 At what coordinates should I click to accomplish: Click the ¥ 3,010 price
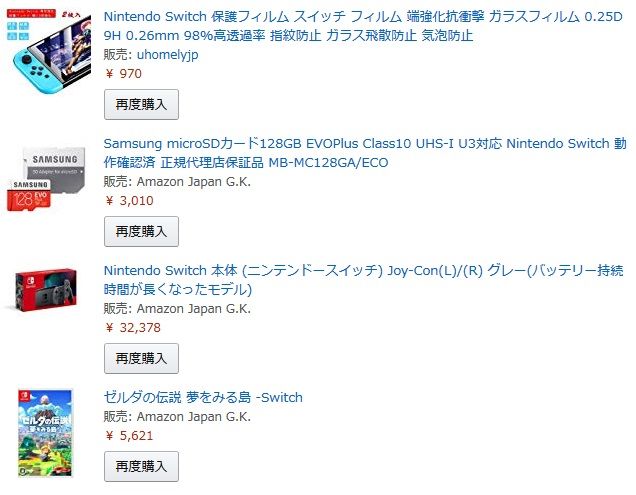coord(129,200)
